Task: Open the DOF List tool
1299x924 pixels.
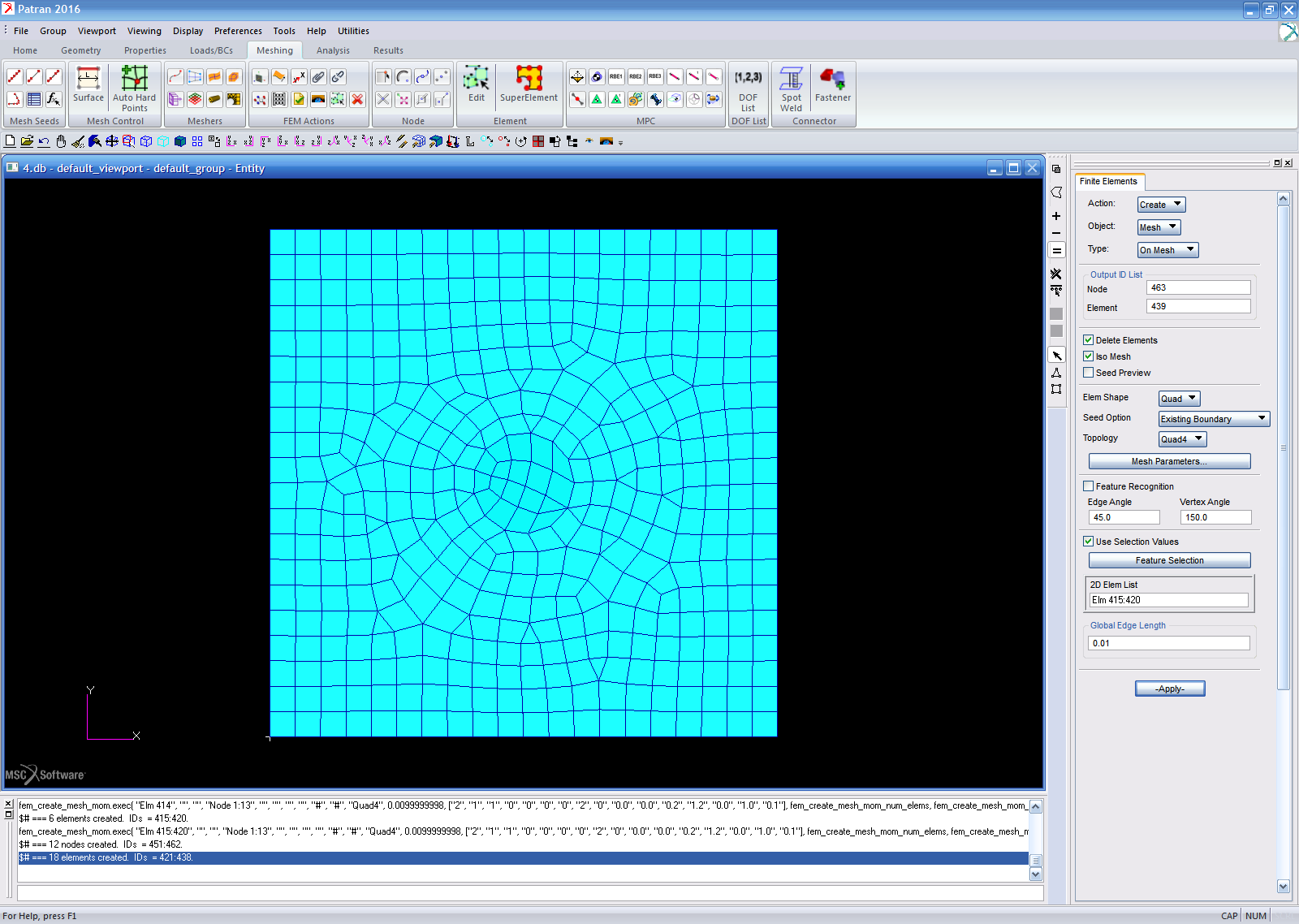Action: tap(748, 90)
